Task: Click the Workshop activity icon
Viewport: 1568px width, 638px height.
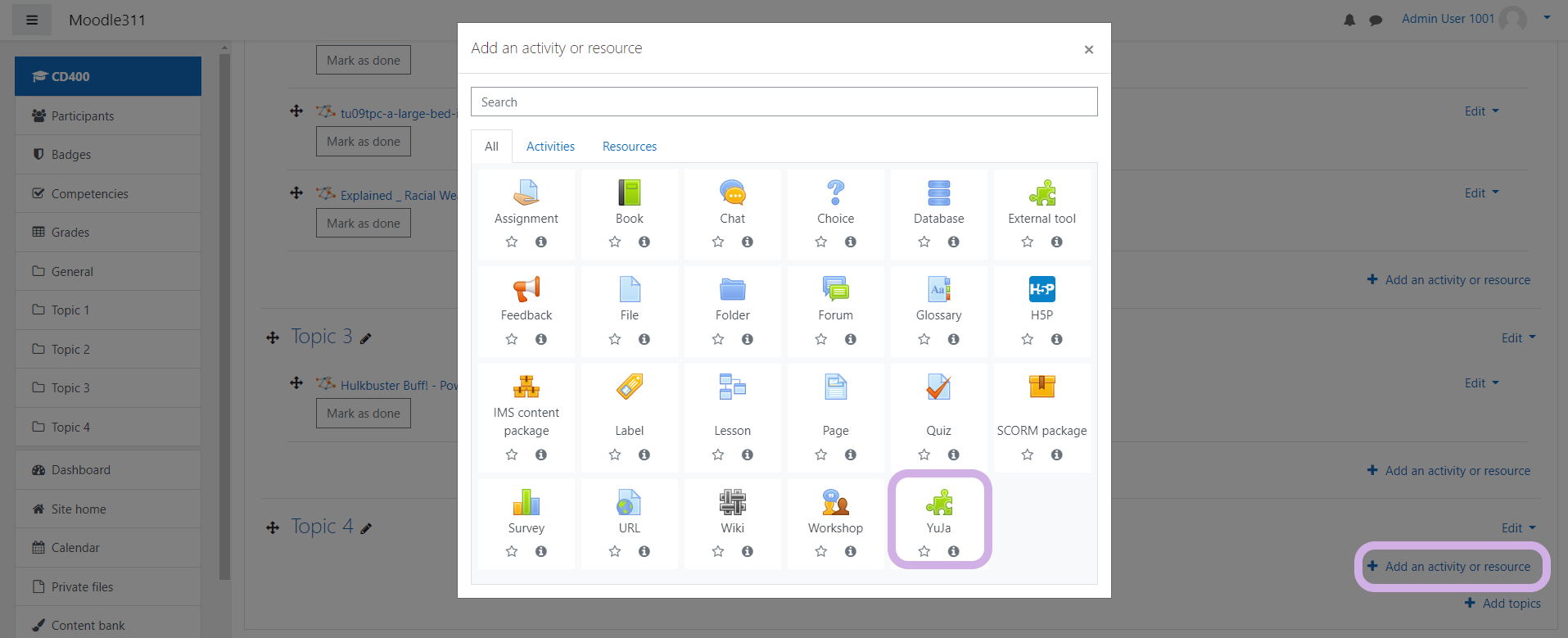Action: click(x=835, y=503)
